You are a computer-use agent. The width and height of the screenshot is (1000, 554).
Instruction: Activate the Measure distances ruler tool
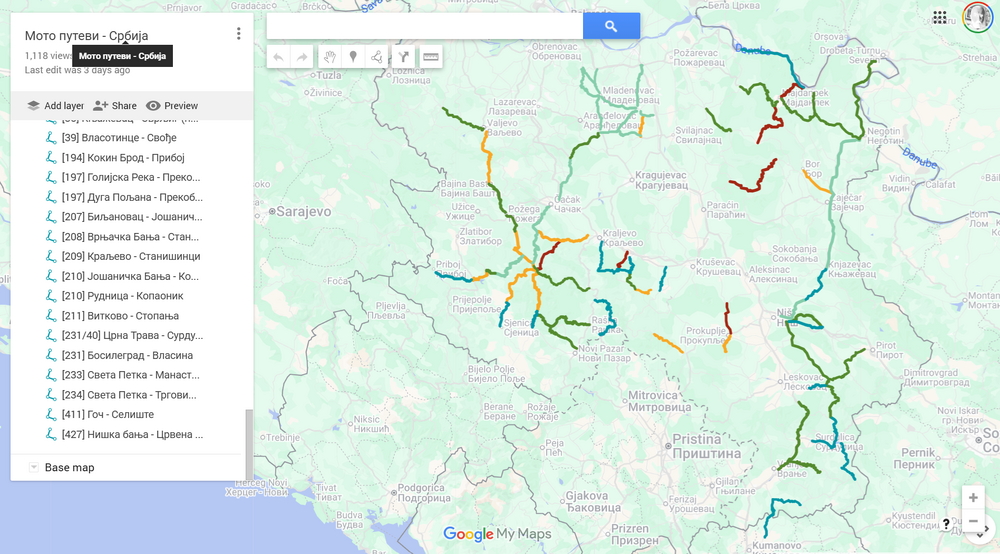coord(431,57)
